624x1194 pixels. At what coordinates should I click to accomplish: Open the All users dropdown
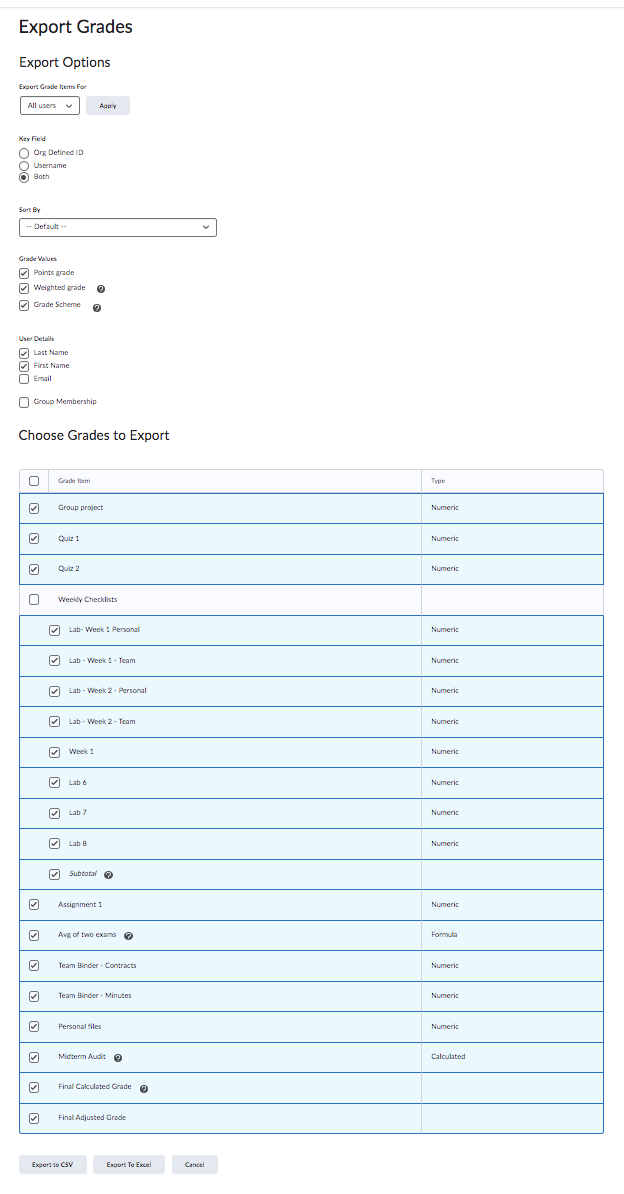point(50,105)
